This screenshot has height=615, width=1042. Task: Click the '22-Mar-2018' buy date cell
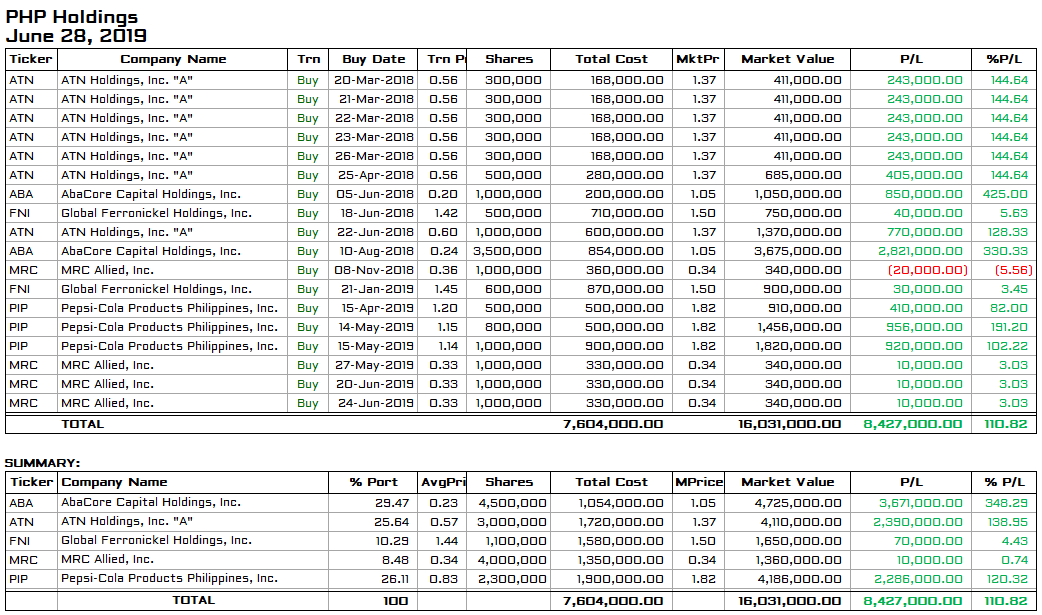pos(374,118)
